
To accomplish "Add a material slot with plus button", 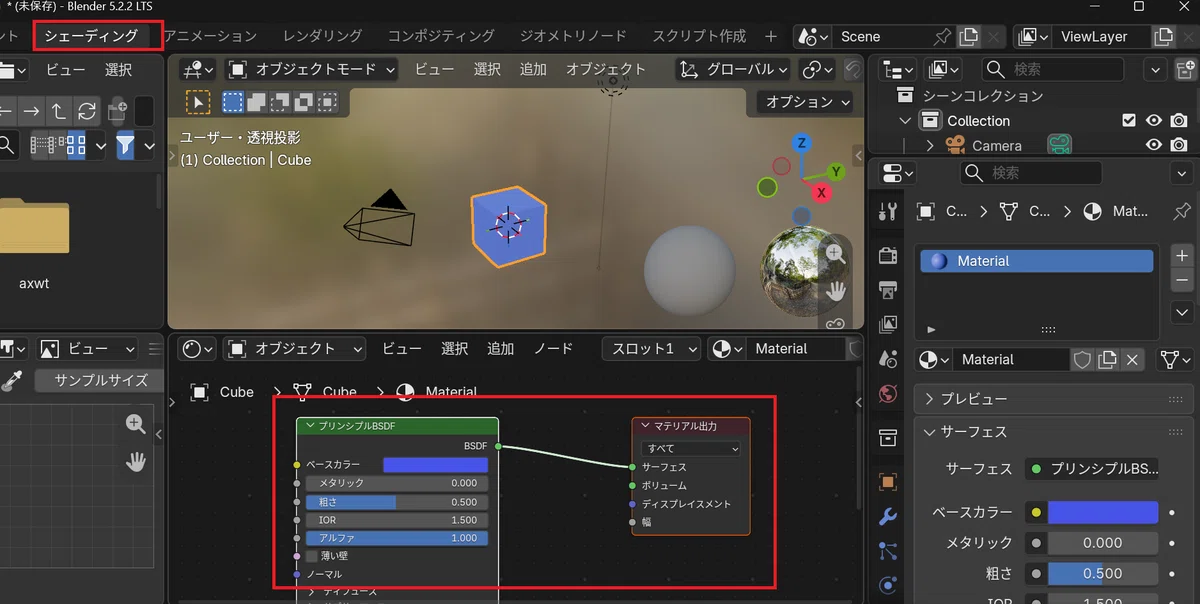I will (1182, 256).
